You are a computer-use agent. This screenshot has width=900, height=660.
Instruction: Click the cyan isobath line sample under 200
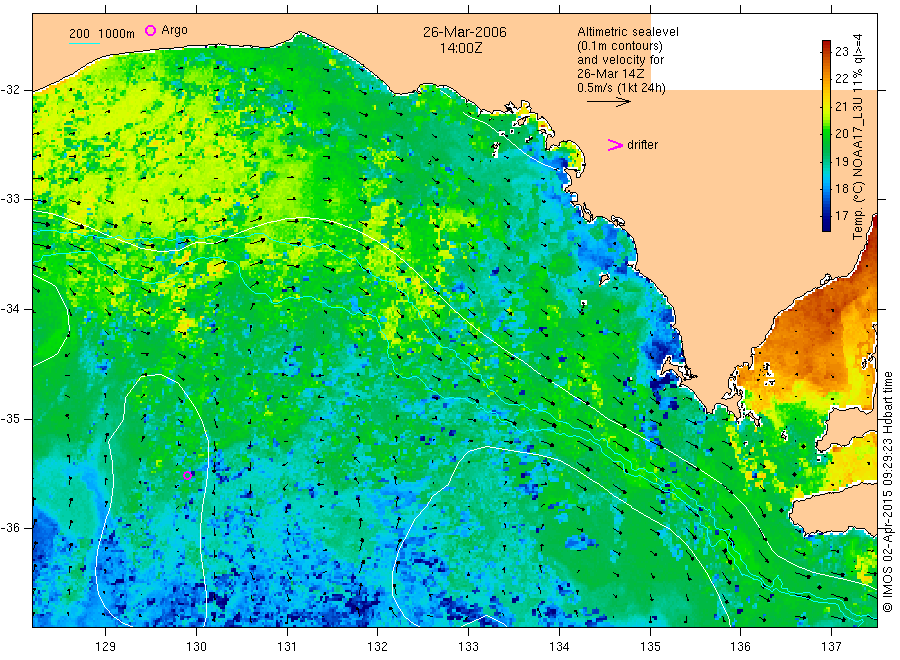point(84,44)
